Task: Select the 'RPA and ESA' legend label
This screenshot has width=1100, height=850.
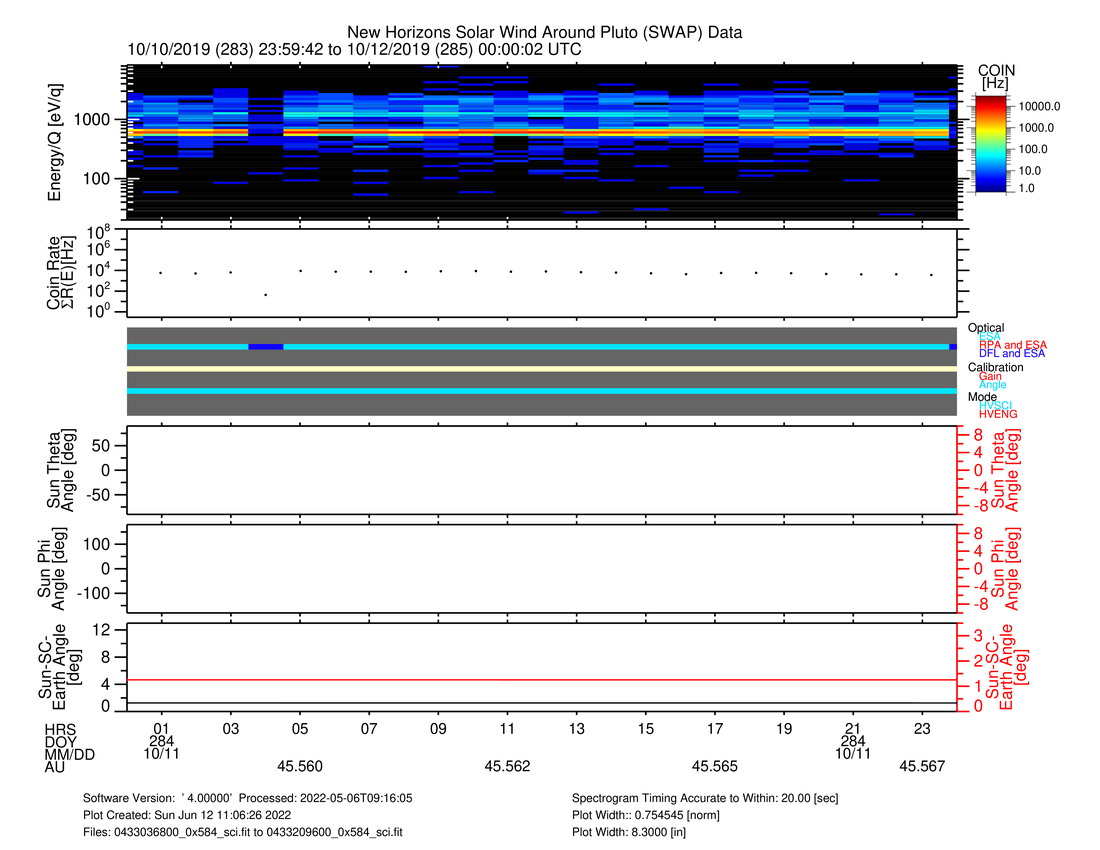Action: click(x=1012, y=345)
